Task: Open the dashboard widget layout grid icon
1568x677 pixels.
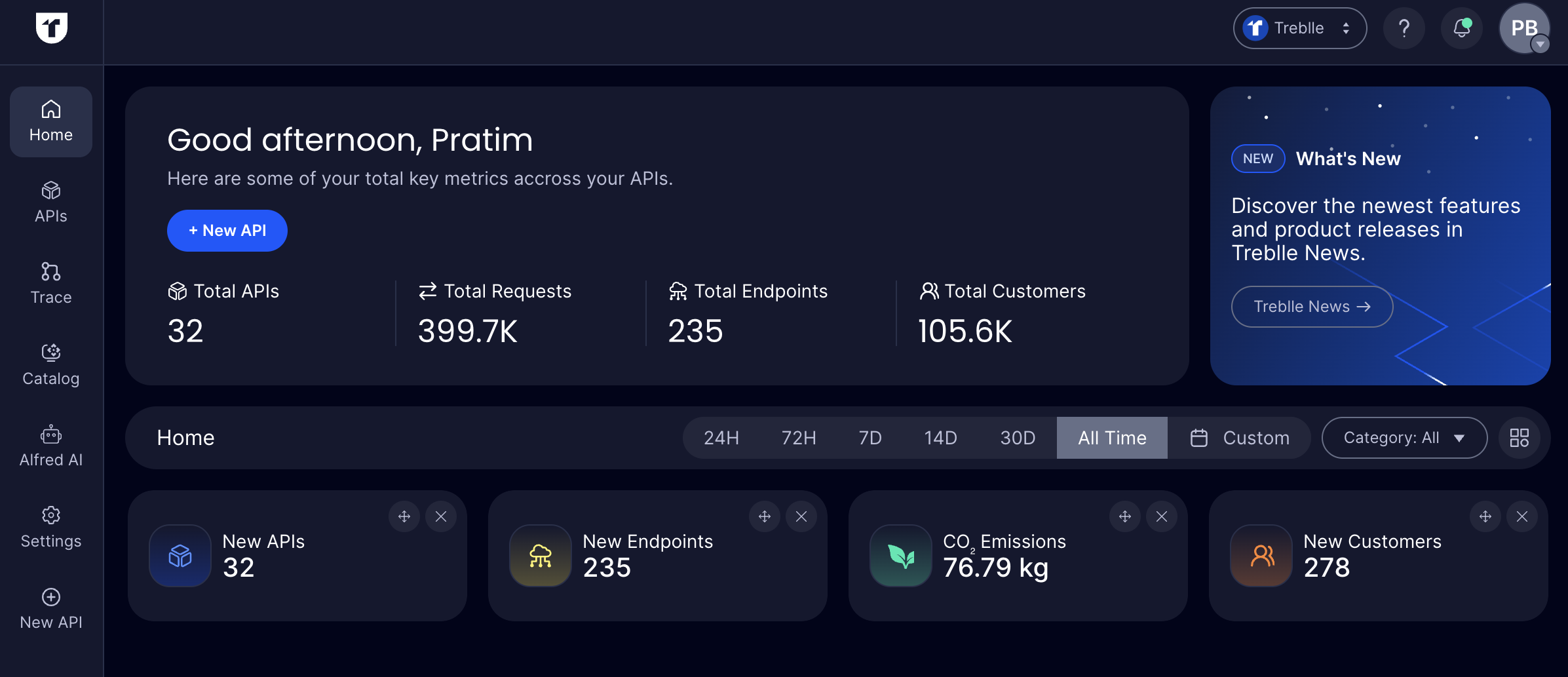Action: 1519,438
